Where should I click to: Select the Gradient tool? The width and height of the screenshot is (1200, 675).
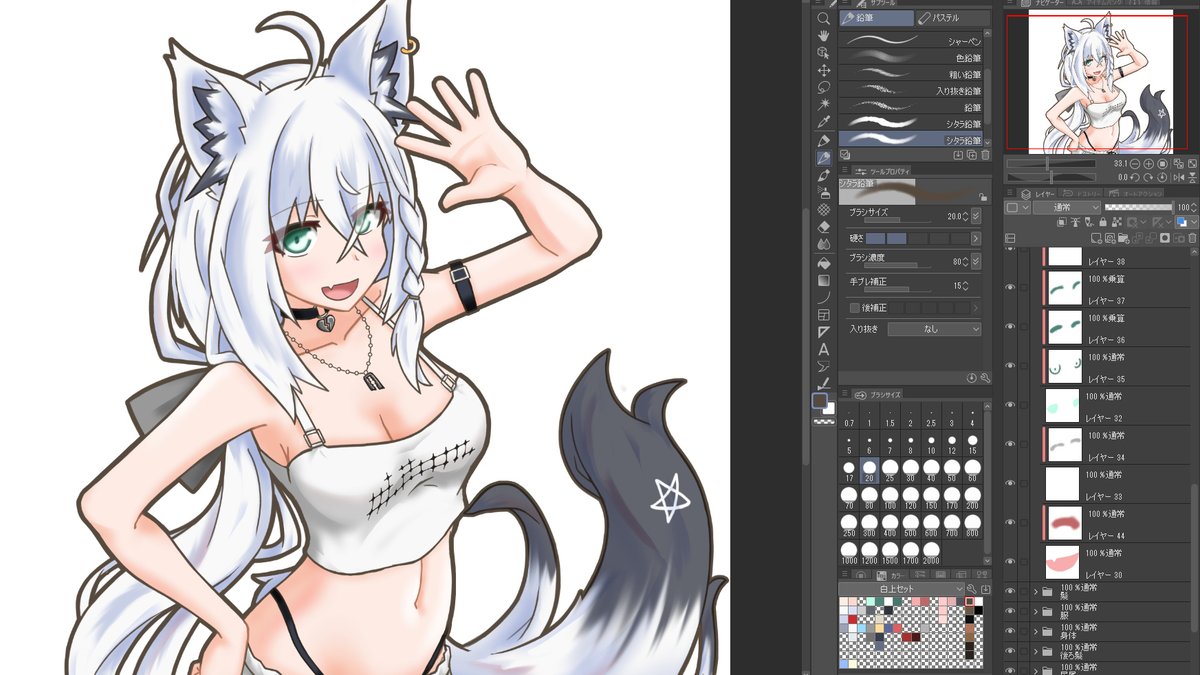[824, 280]
